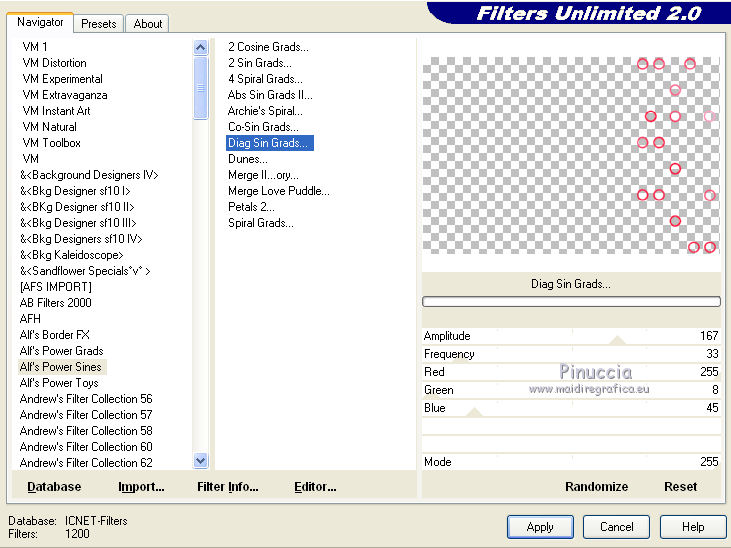Select Sandflower Specials category
Viewport: 731px width, 548px height.
pos(85,271)
